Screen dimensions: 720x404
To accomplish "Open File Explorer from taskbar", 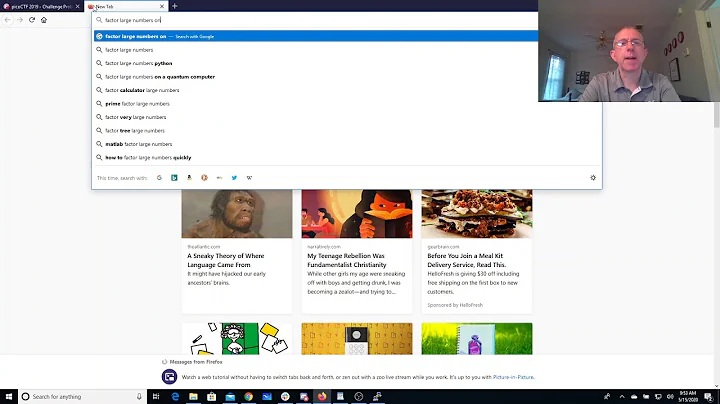I will click(x=193, y=396).
